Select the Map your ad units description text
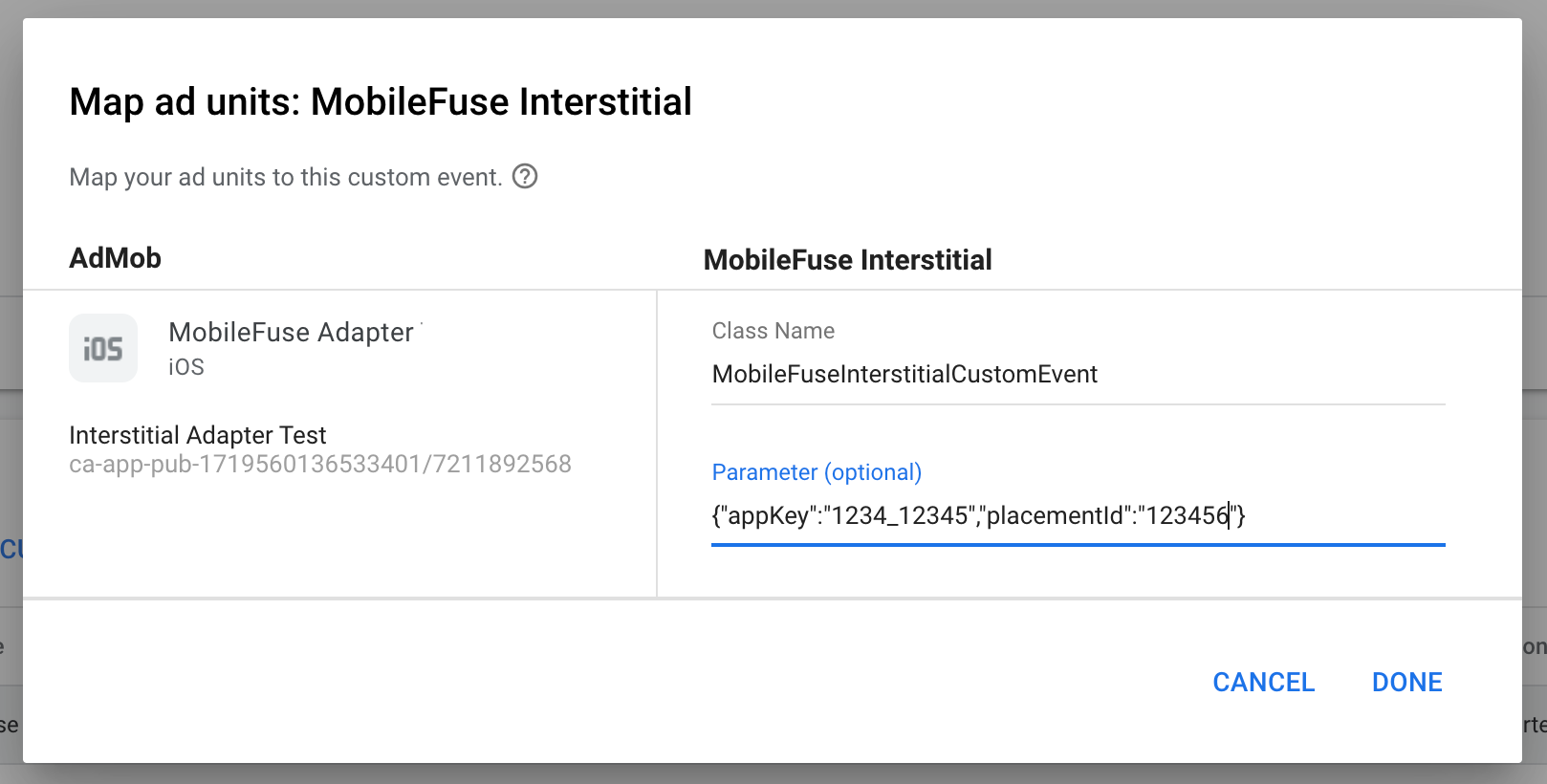1547x784 pixels. pyautogui.click(x=286, y=177)
